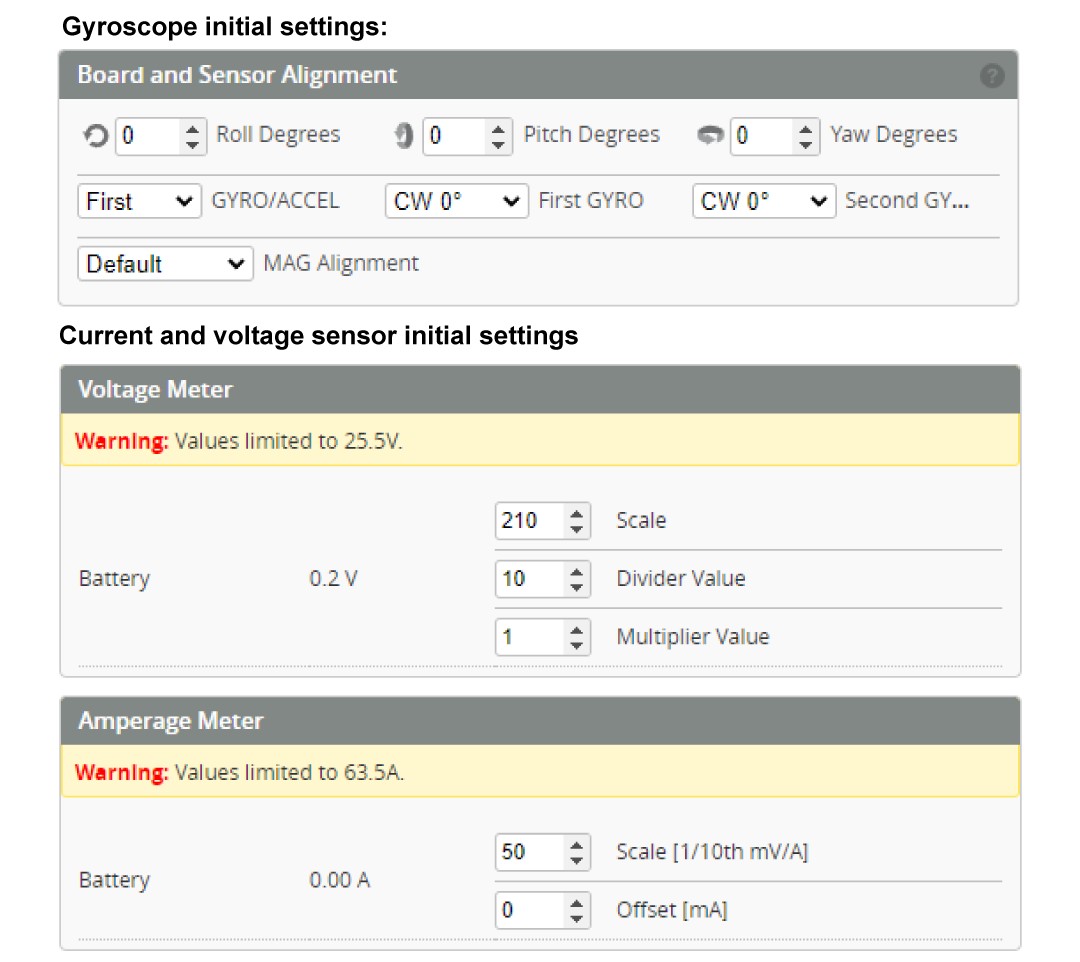Open the MAG Alignment dropdown

(165, 264)
